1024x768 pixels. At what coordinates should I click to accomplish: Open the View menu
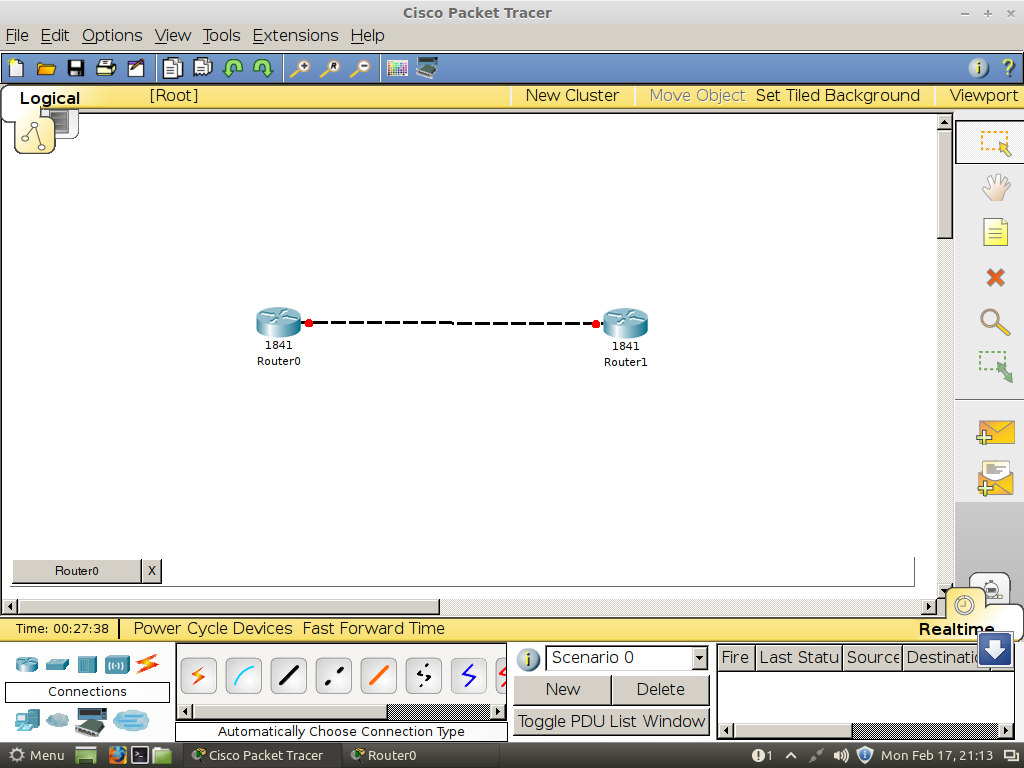click(x=172, y=36)
